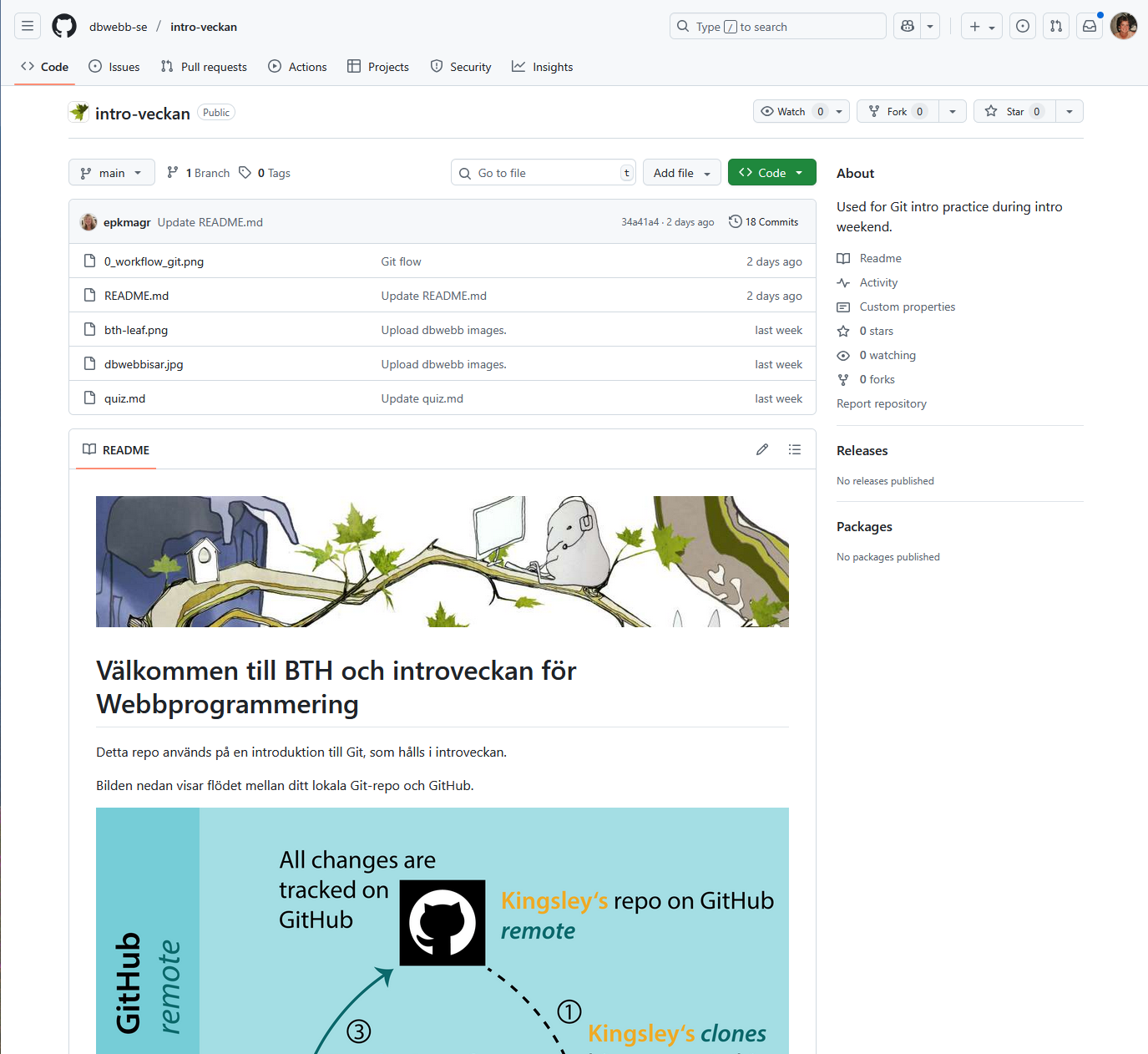Open commit hash 34a41a4
The width and height of the screenshot is (1148, 1054).
tap(640, 222)
